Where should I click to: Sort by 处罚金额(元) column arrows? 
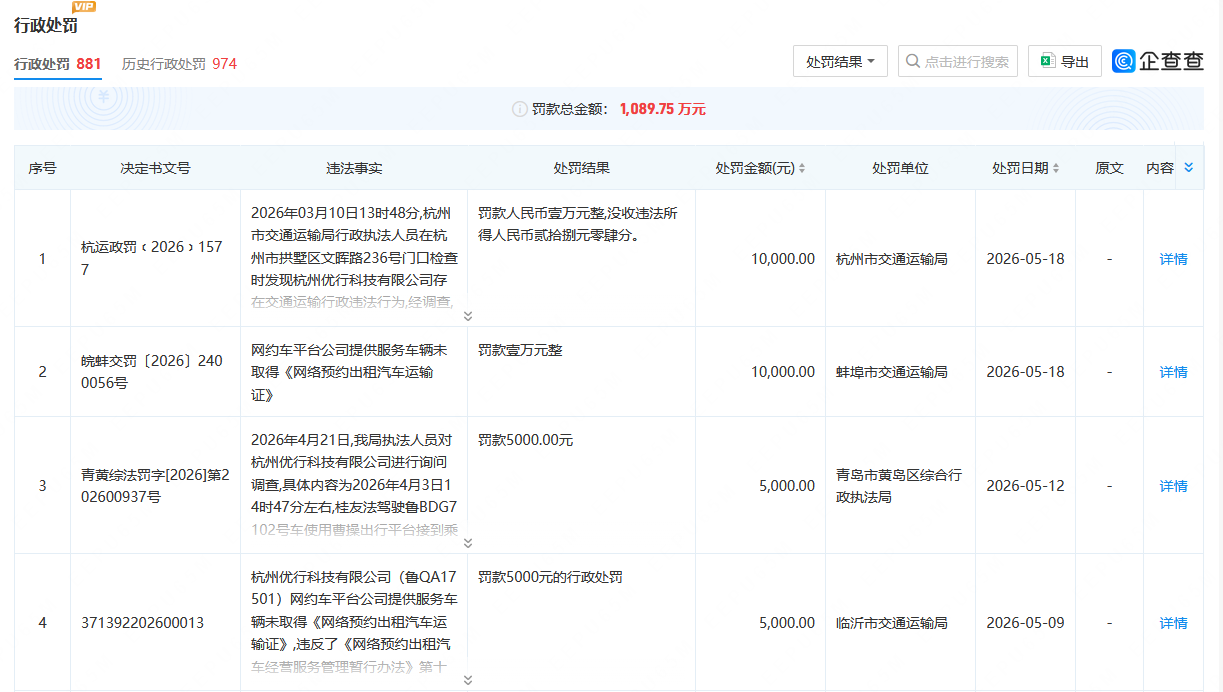pyautogui.click(x=802, y=169)
